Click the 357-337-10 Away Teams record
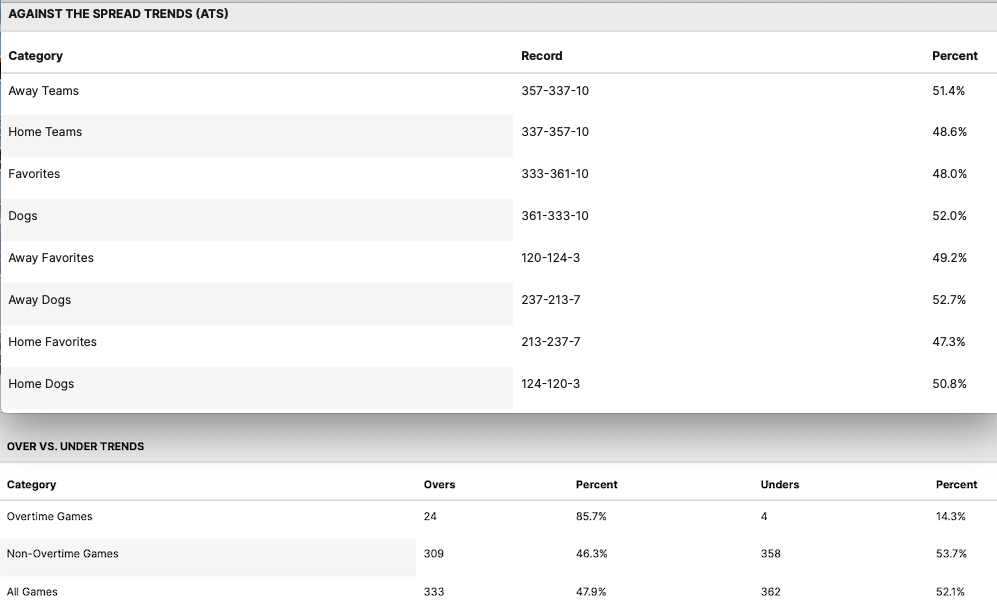The height and width of the screenshot is (602, 997). [555, 91]
